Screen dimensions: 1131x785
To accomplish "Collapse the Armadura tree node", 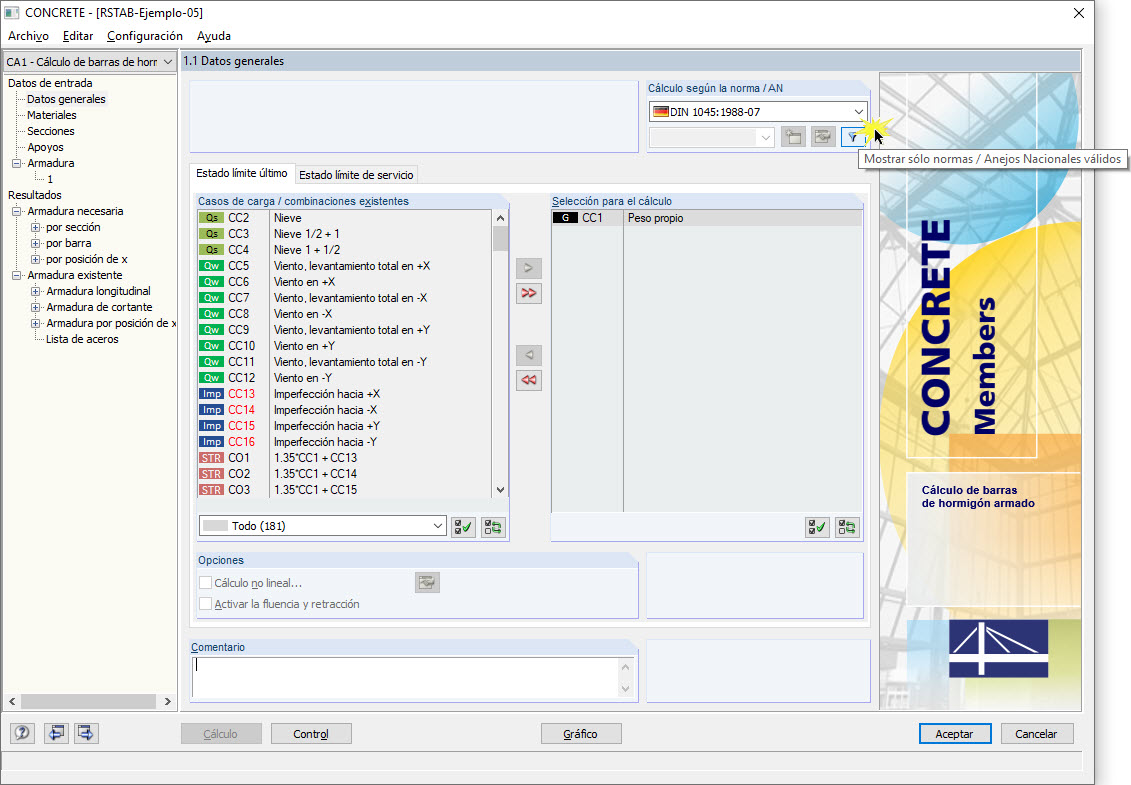I will [x=17, y=163].
